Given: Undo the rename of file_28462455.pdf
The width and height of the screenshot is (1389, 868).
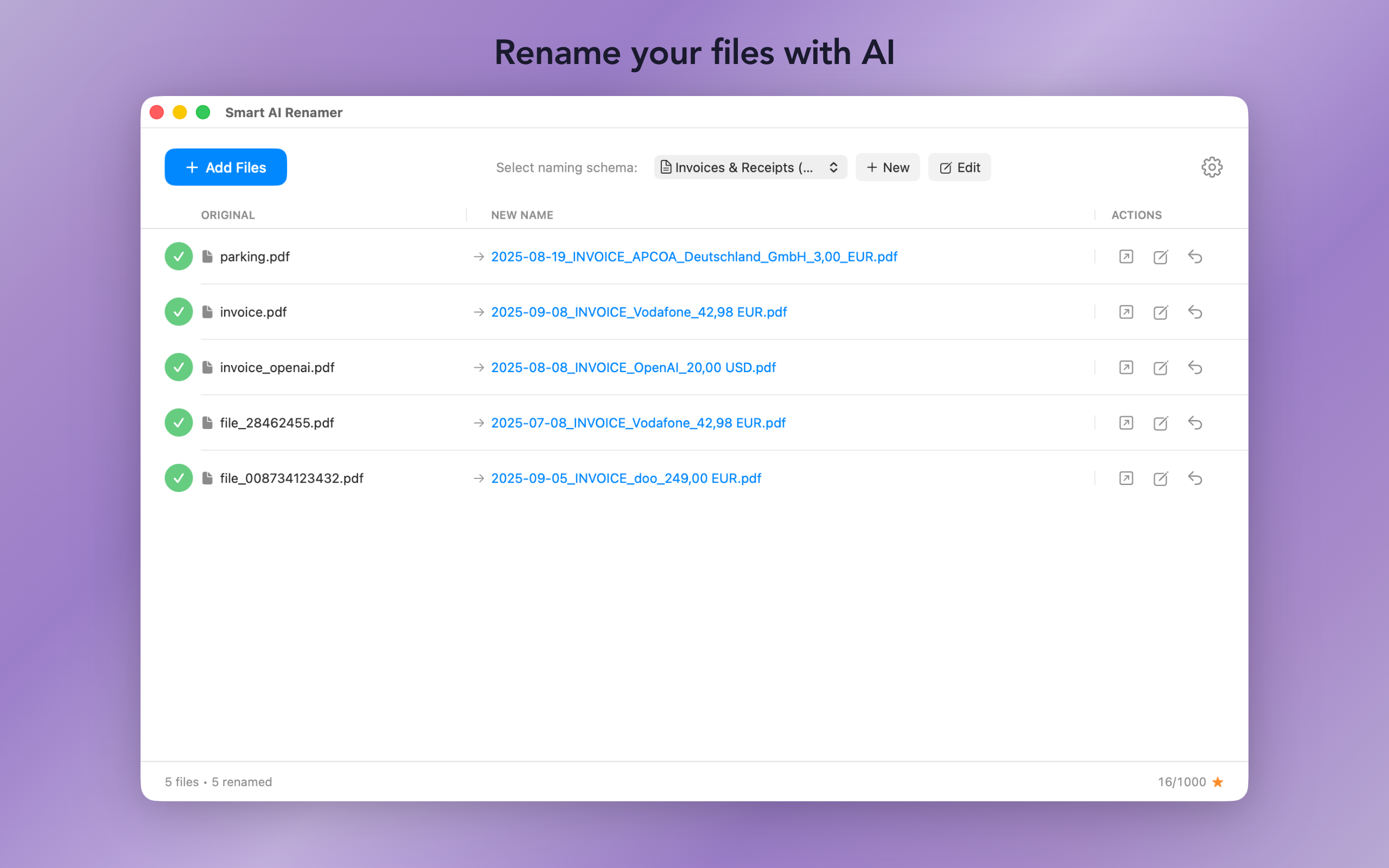Looking at the screenshot, I should coord(1195,423).
